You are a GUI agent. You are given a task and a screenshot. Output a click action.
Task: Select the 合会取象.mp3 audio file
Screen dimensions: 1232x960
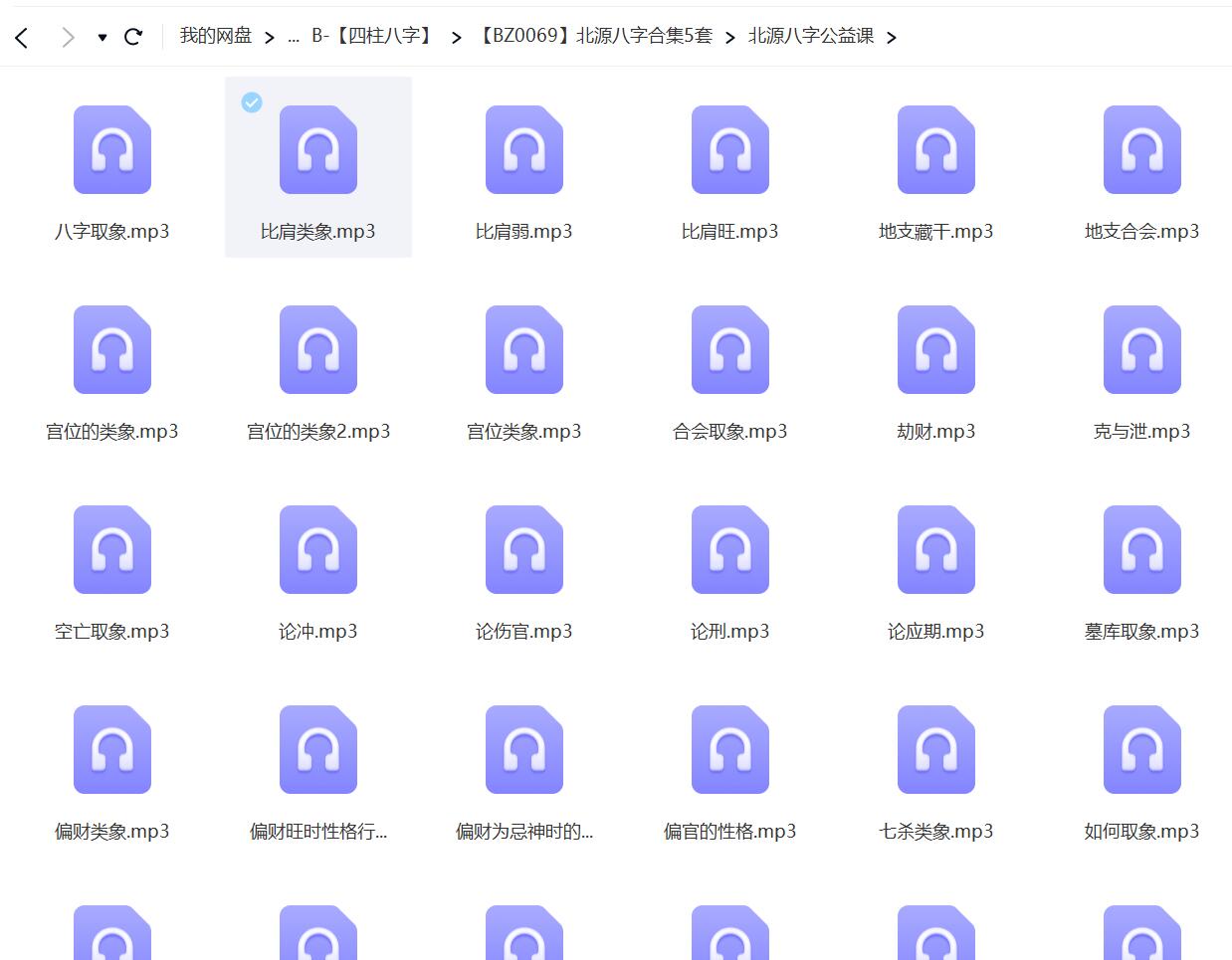(x=729, y=350)
